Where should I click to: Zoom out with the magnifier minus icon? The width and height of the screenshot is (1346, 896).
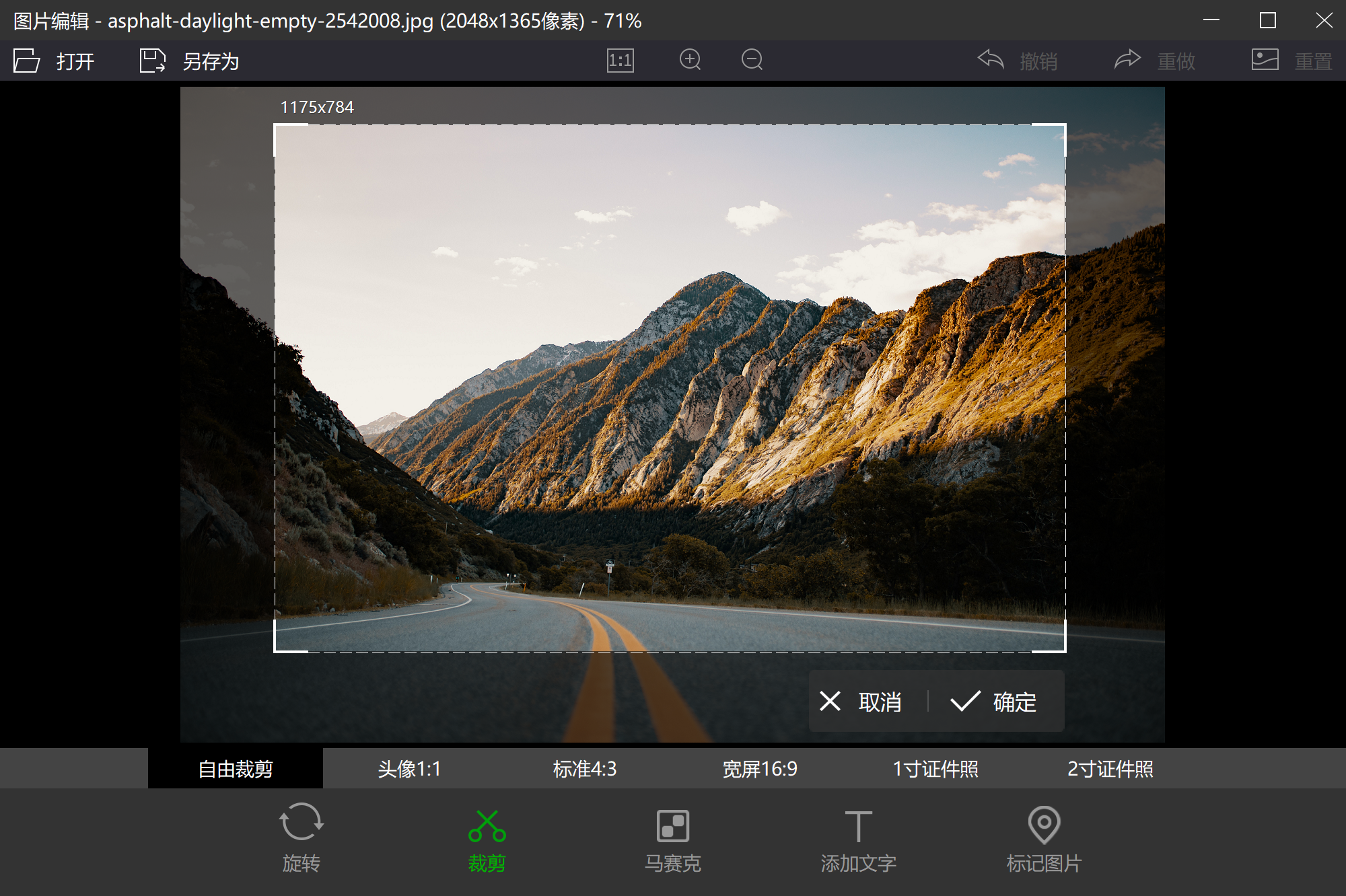pos(752,60)
